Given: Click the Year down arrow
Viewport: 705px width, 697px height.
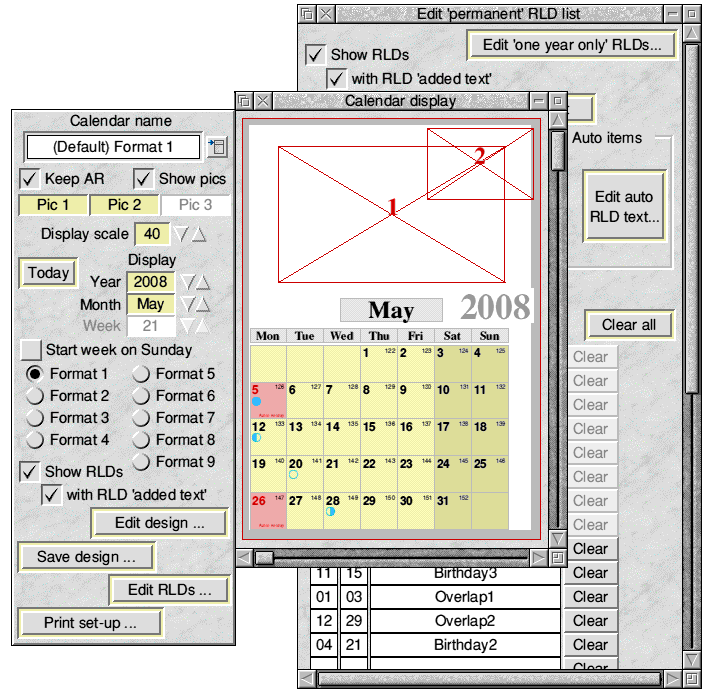Looking at the screenshot, I should pyautogui.click(x=184, y=283).
